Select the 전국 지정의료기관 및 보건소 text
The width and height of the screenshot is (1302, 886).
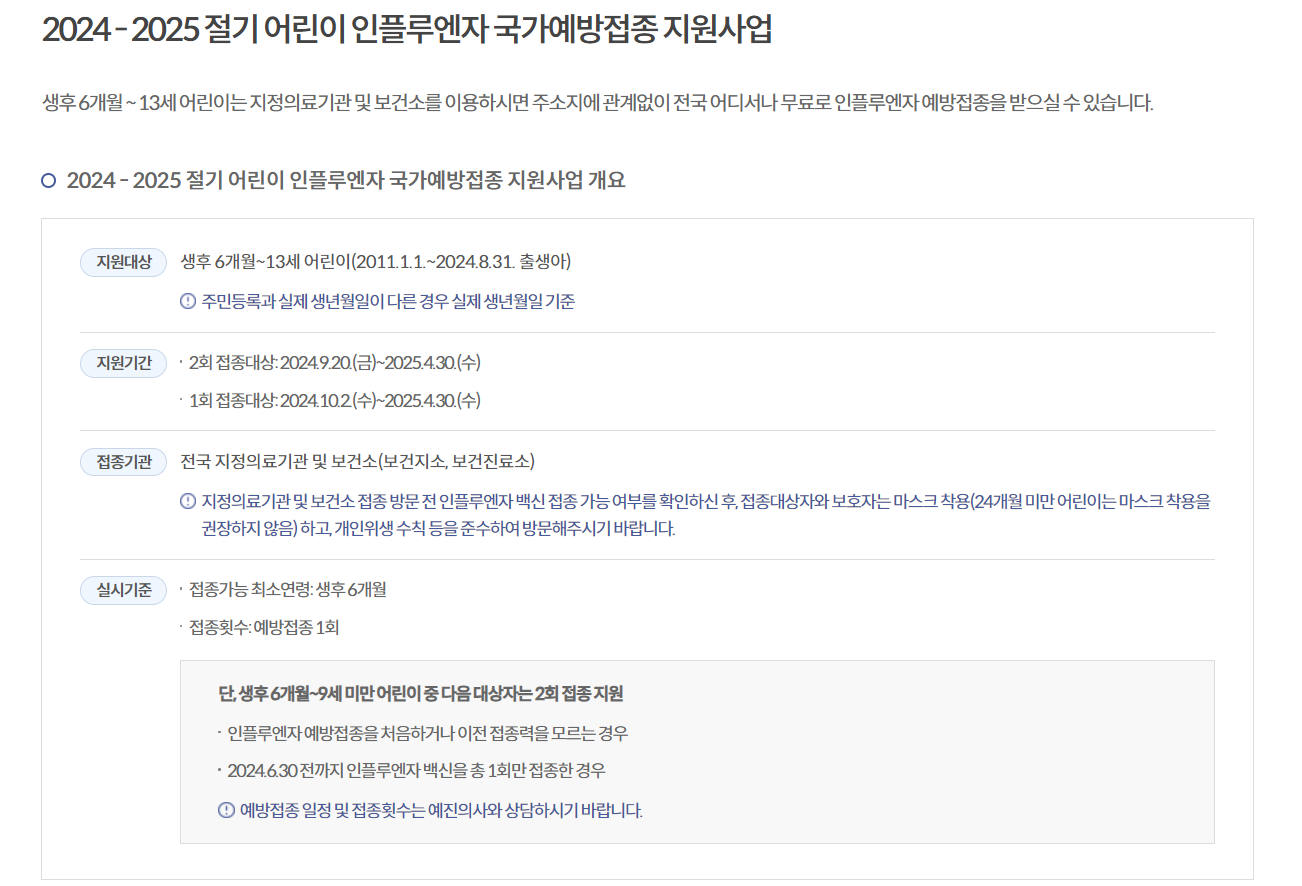click(364, 462)
